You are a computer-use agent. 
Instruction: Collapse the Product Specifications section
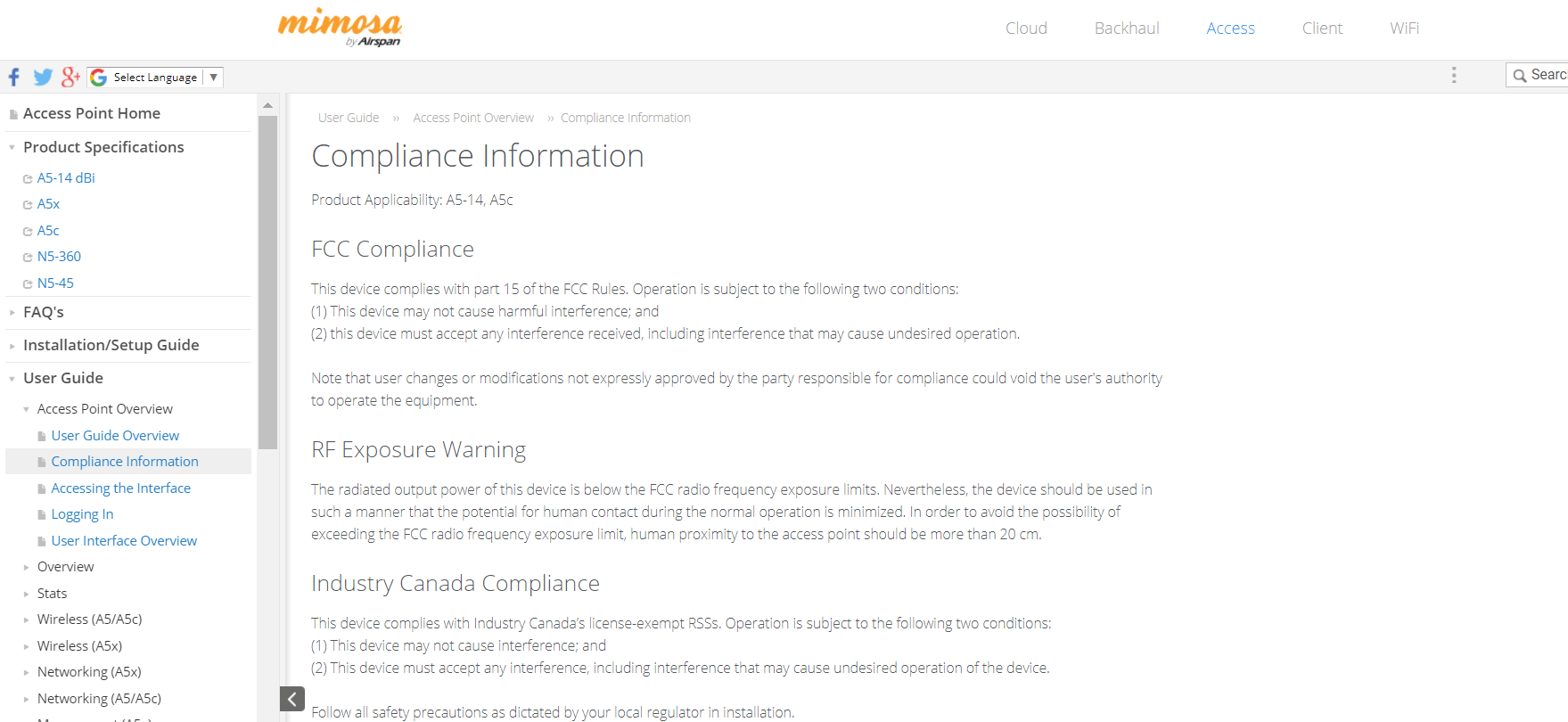[12, 148]
